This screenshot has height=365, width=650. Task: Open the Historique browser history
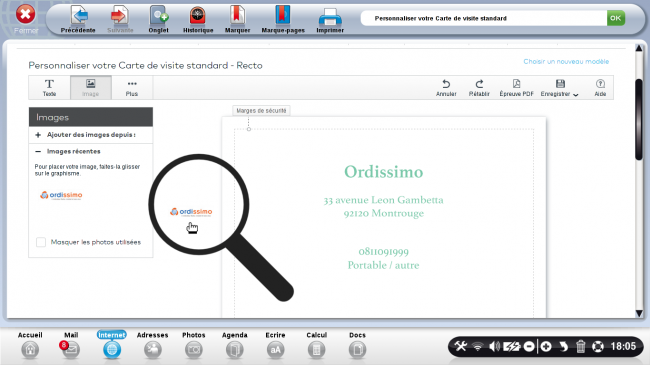point(198,19)
